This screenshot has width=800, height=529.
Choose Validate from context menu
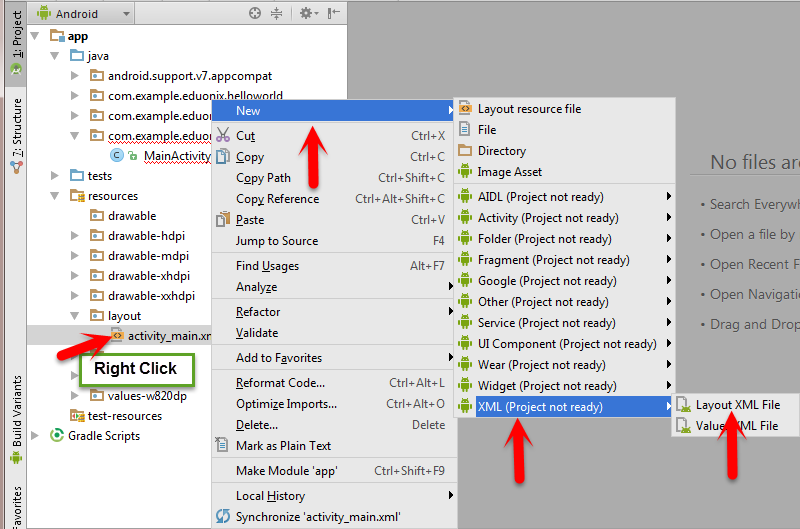[x=333, y=333]
